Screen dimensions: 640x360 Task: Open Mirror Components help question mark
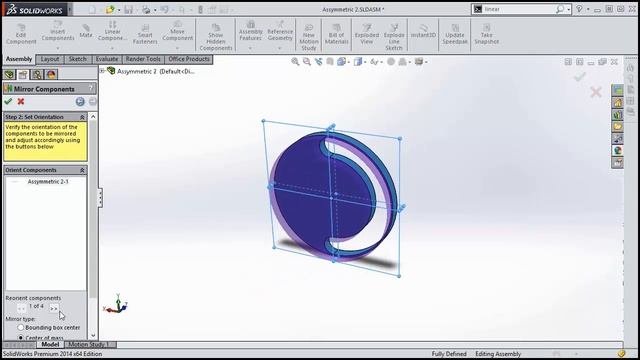(91, 87)
